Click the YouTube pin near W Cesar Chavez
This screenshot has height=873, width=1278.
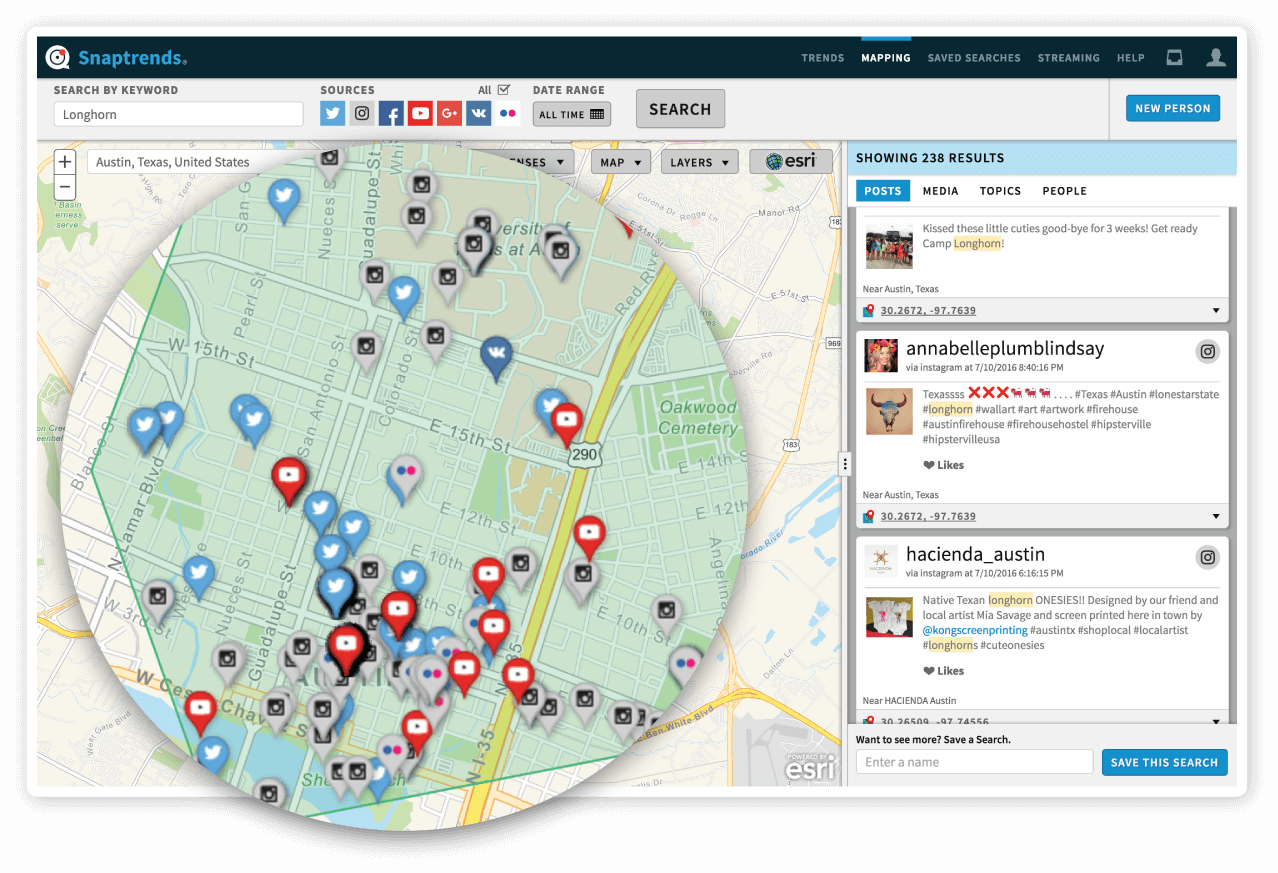tap(201, 711)
